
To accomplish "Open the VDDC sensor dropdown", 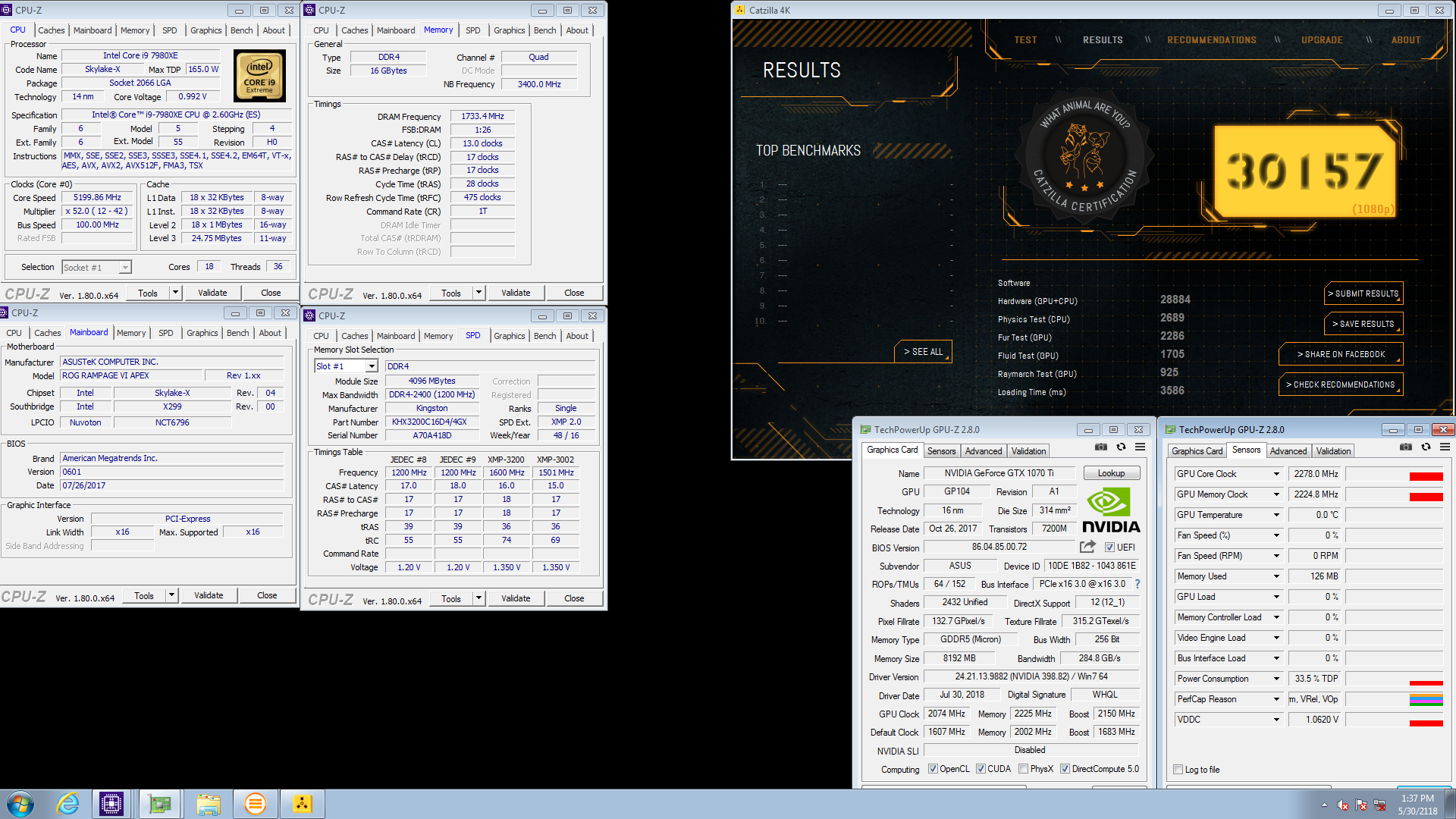I will pyautogui.click(x=1276, y=720).
